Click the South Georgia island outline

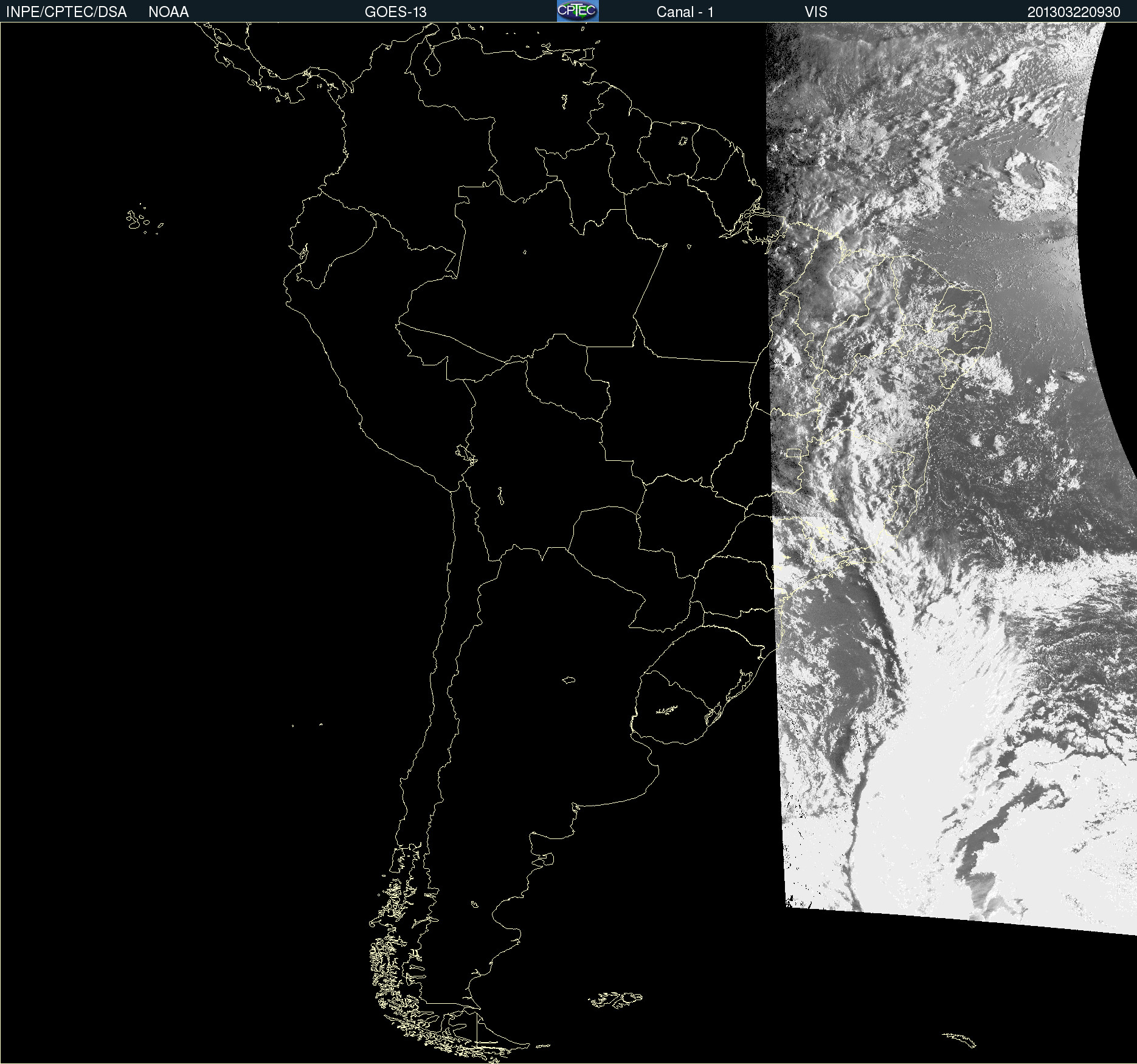tap(959, 1038)
